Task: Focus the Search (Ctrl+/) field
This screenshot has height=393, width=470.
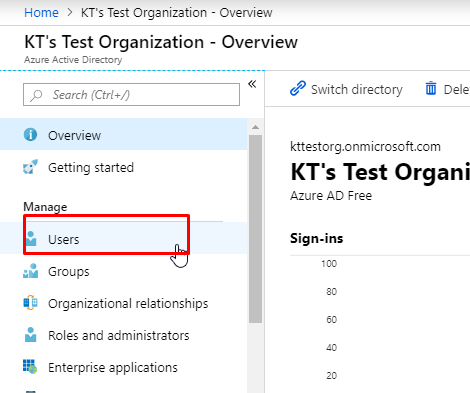Action: coord(131,95)
